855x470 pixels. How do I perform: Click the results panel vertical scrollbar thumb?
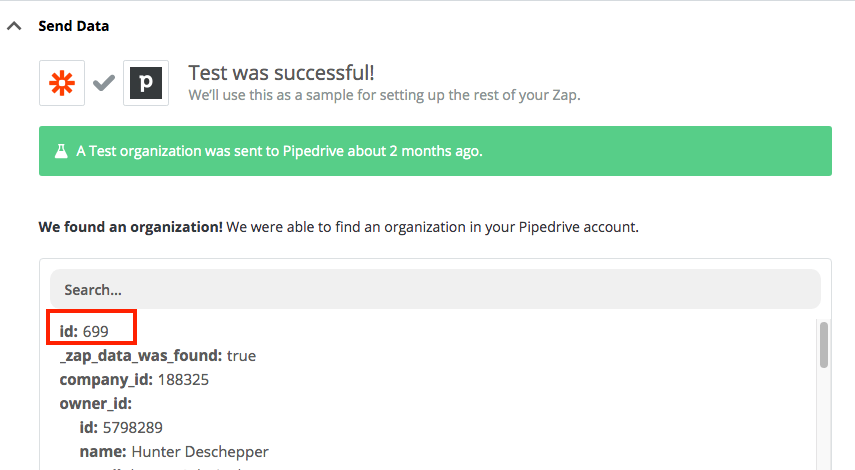coord(823,345)
